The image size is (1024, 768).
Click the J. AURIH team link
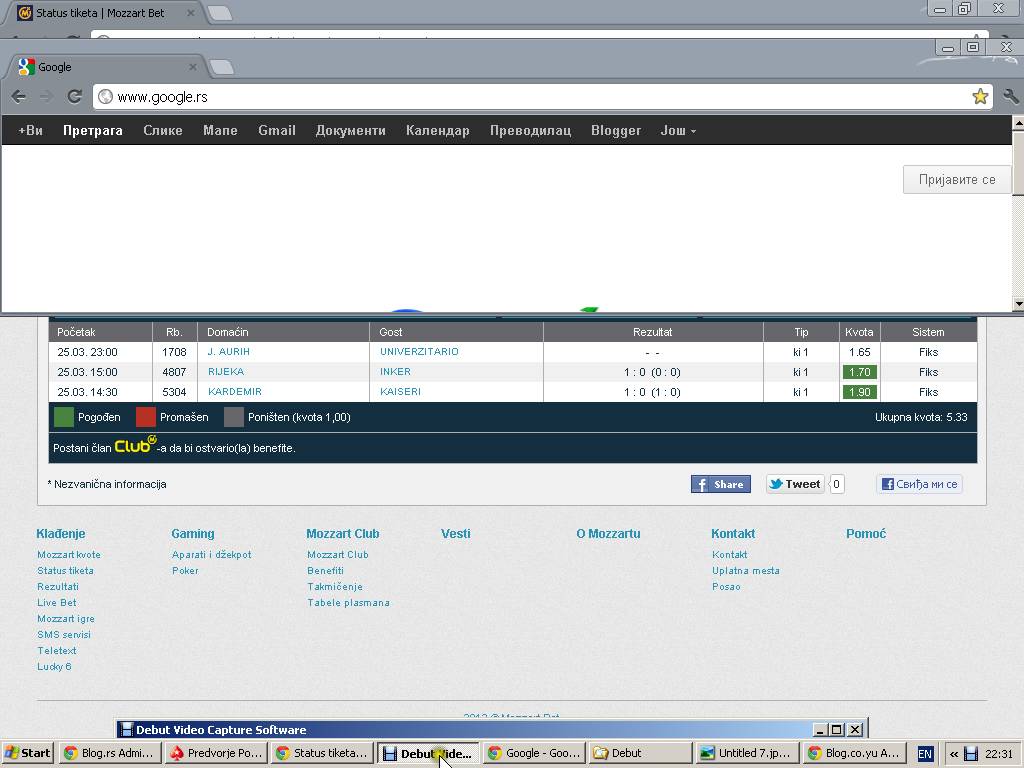click(x=229, y=352)
